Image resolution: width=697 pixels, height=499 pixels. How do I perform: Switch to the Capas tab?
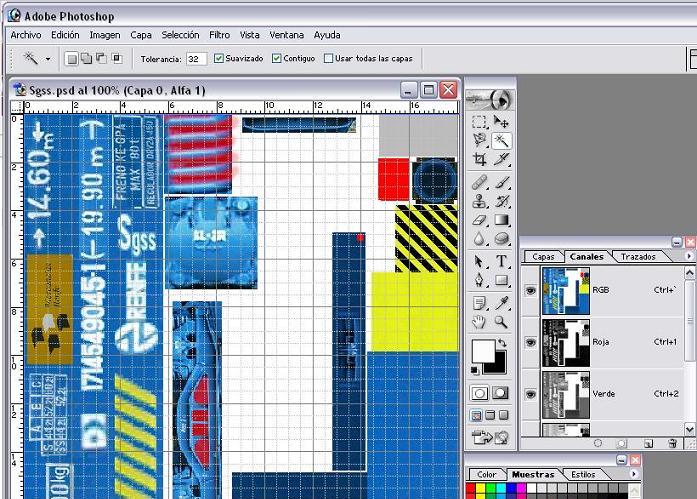point(543,257)
